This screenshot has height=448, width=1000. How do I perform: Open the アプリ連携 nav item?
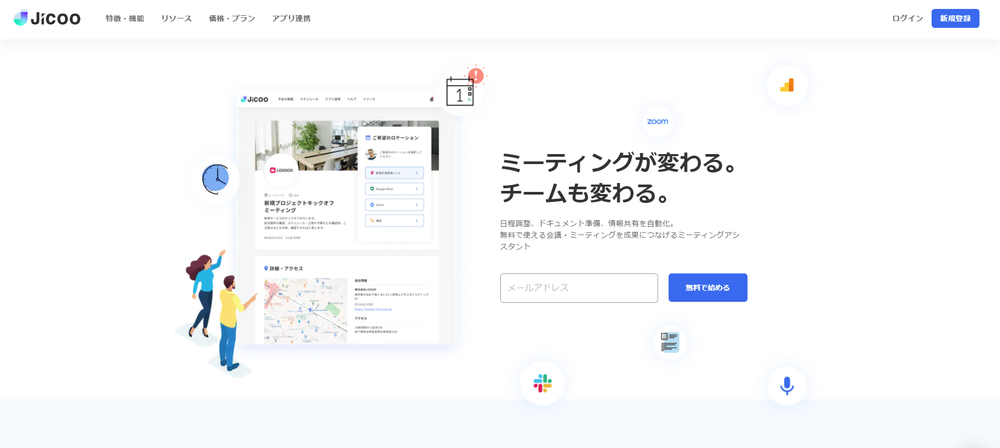click(x=291, y=19)
